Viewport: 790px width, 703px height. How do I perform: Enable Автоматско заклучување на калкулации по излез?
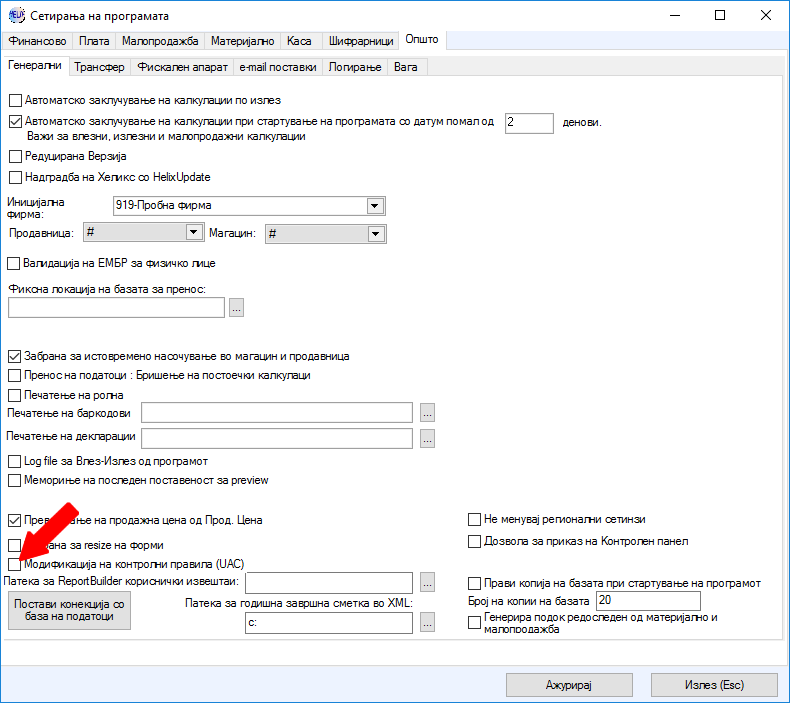coord(16,100)
